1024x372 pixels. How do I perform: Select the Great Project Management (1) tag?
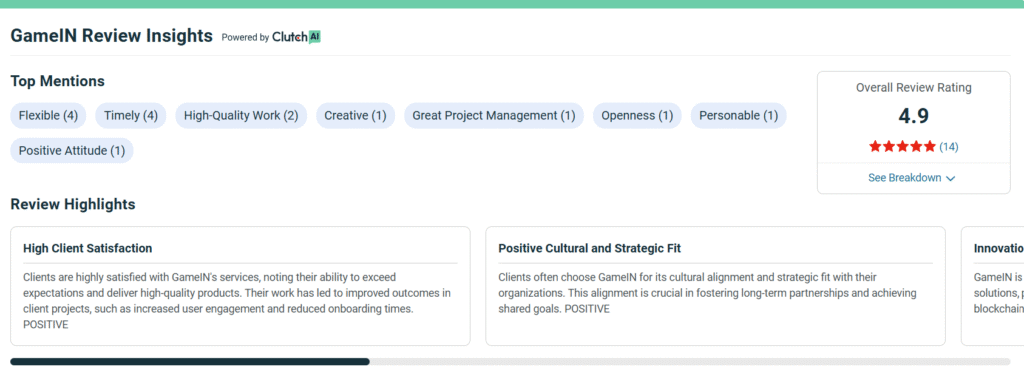[x=494, y=116]
